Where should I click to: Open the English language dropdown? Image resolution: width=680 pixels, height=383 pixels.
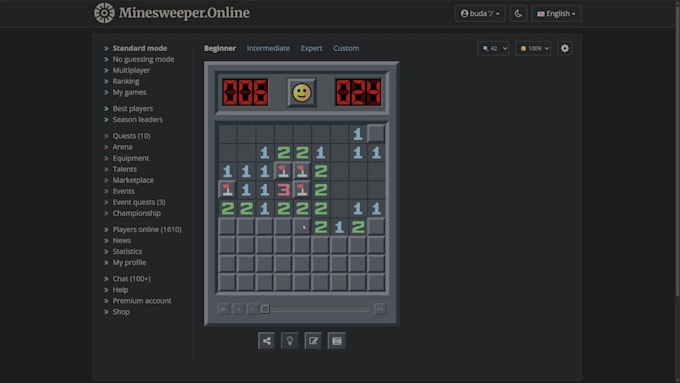pyautogui.click(x=556, y=13)
